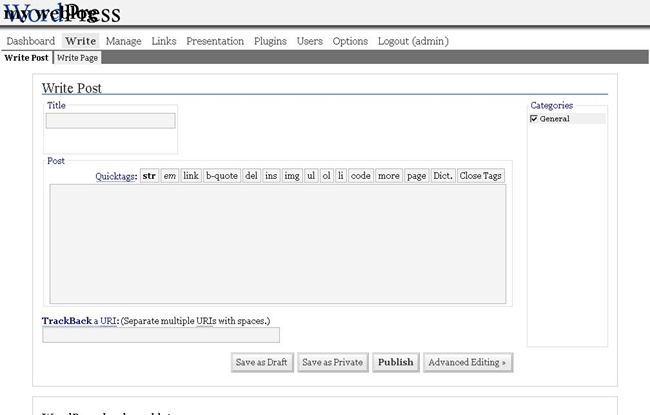Screen dimensions: 650x415
Task: Save the post as Draft
Action: [x=262, y=362]
